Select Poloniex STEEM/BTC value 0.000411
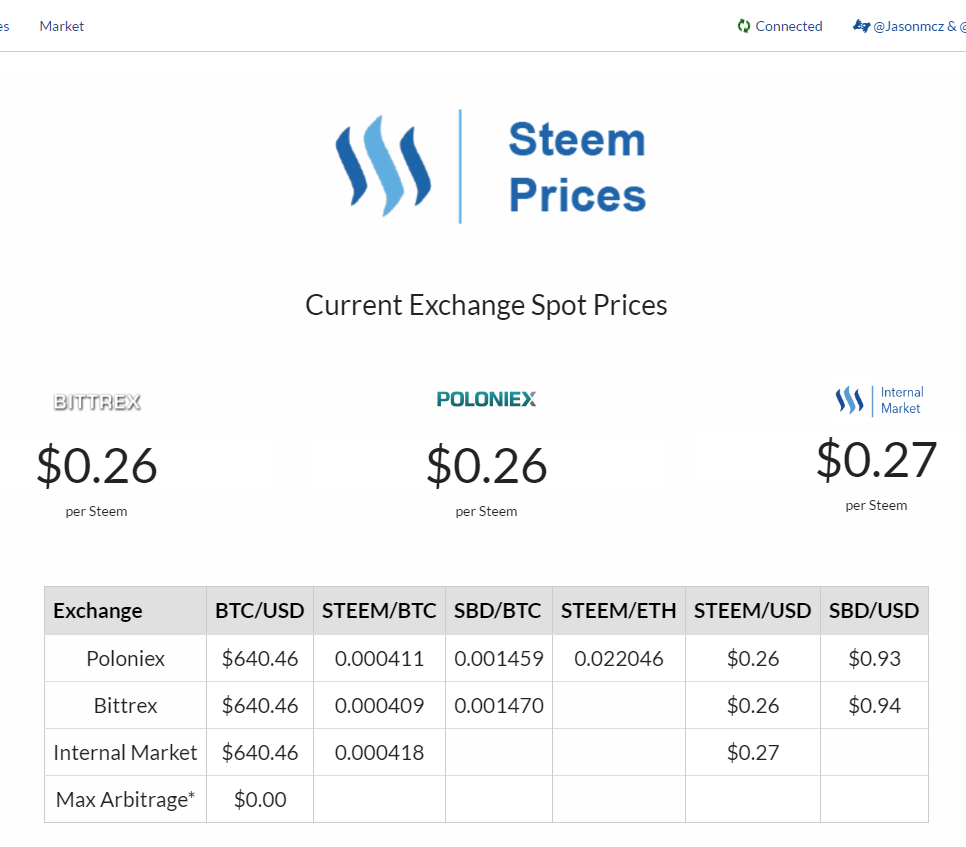Screen dimensions: 966x847 click(x=380, y=659)
